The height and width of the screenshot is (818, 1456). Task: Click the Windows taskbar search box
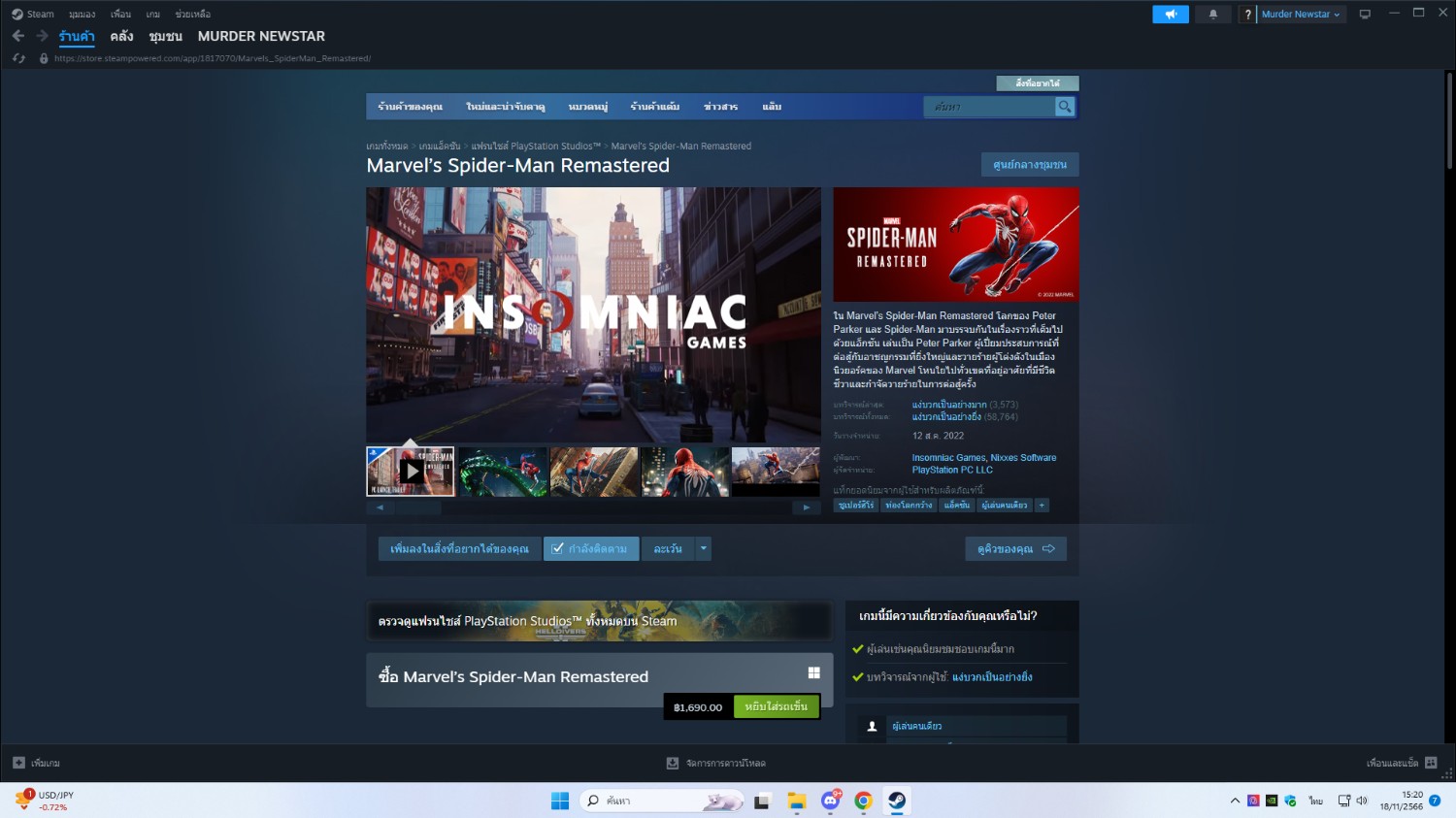pyautogui.click(x=662, y=801)
